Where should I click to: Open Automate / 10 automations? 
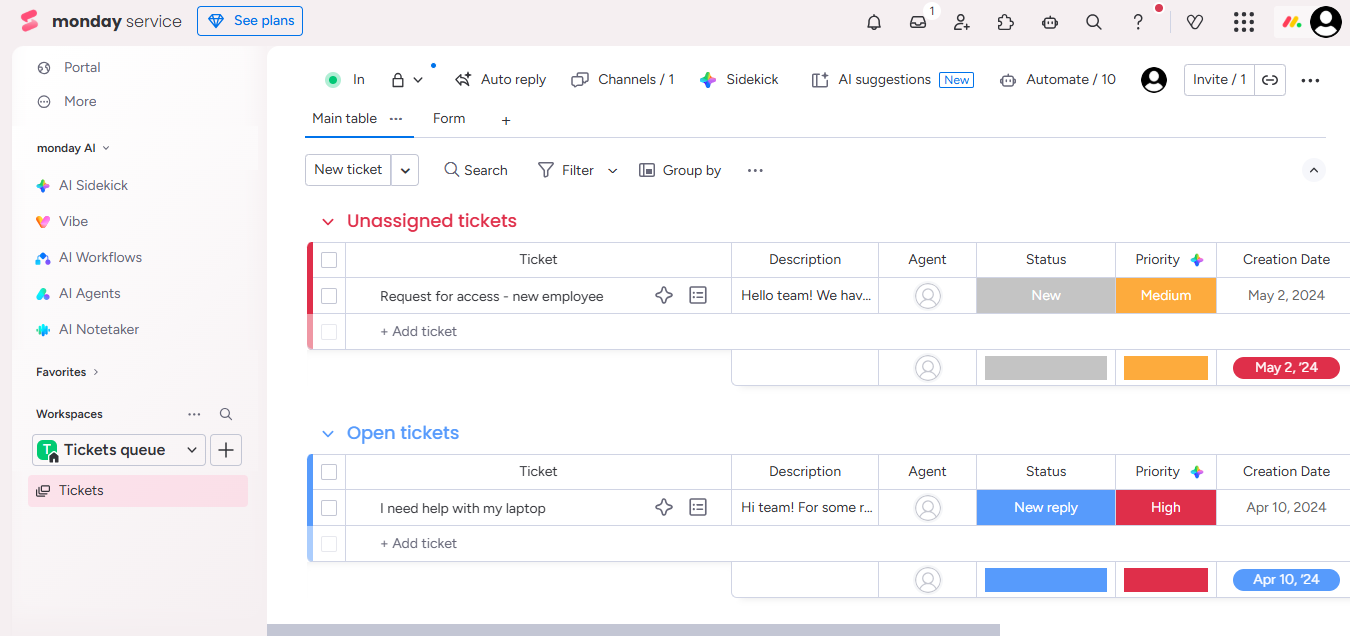(x=1058, y=80)
